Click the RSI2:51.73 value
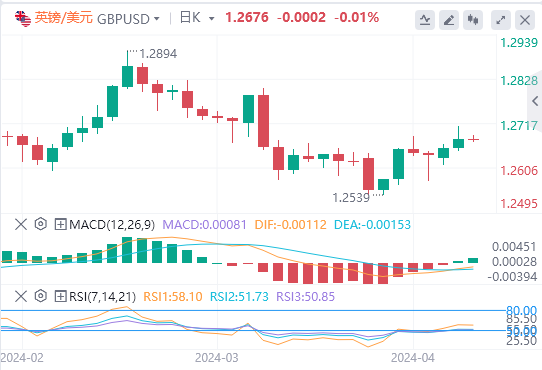Viewport: 542px width, 370px height. [239, 297]
